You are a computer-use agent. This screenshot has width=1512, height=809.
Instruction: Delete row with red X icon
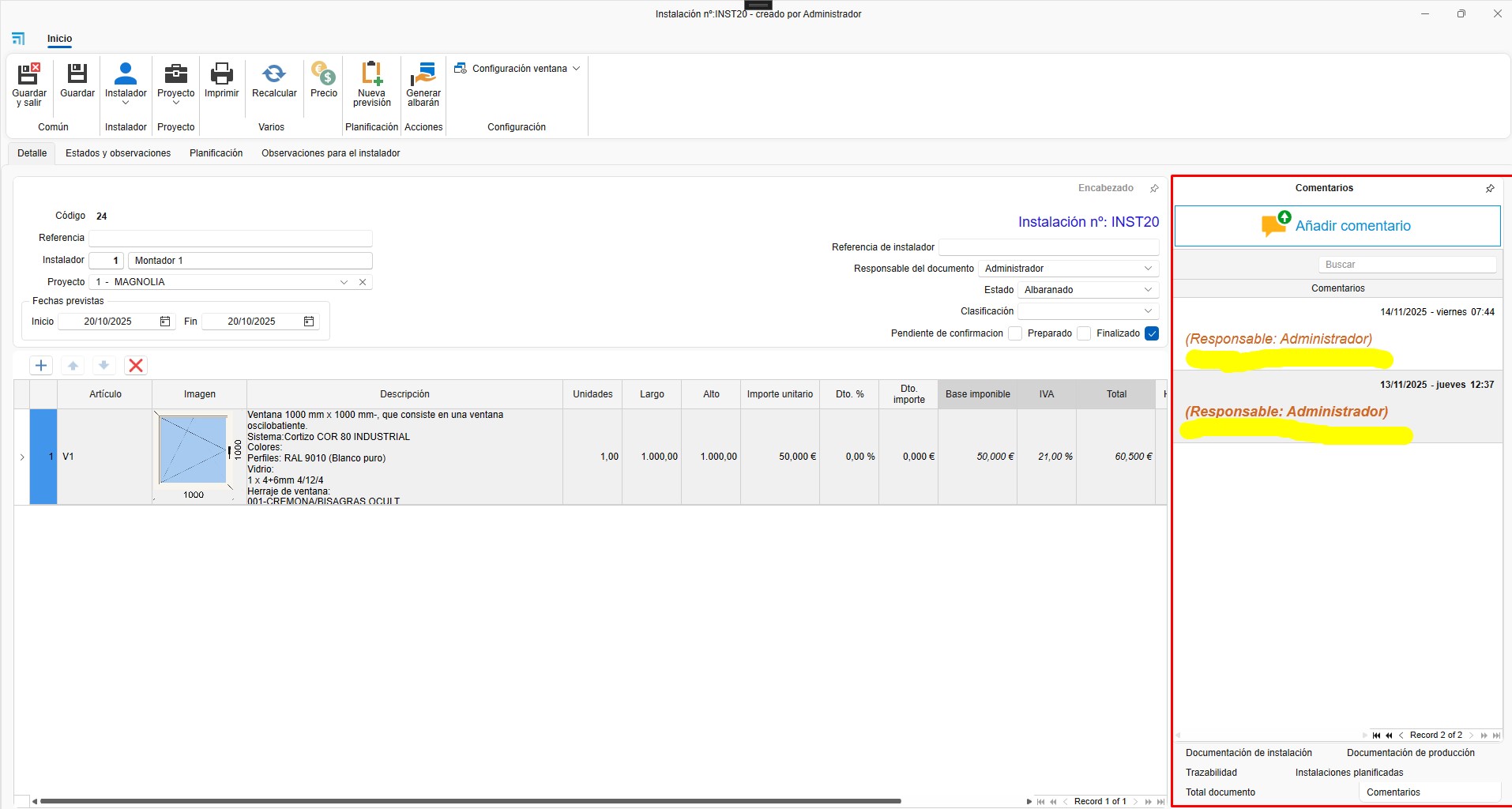136,365
